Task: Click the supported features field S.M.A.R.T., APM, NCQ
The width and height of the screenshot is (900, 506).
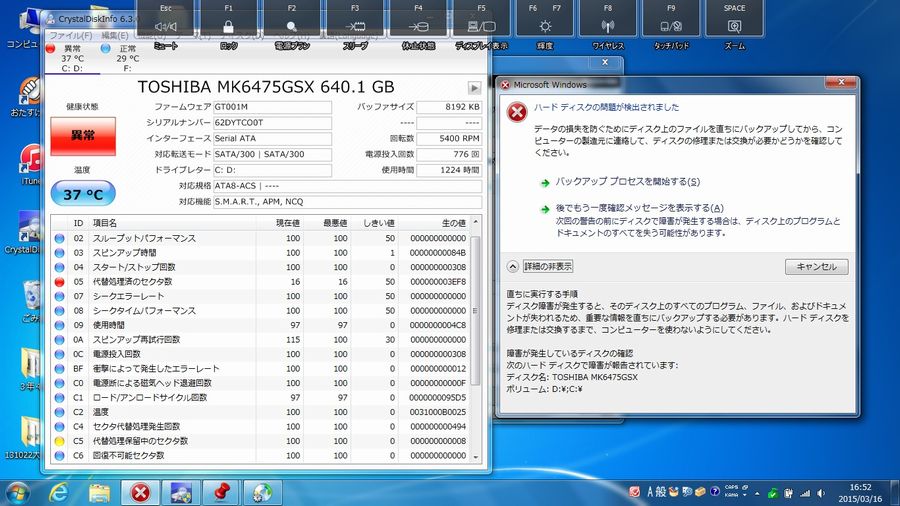Action: 347,202
